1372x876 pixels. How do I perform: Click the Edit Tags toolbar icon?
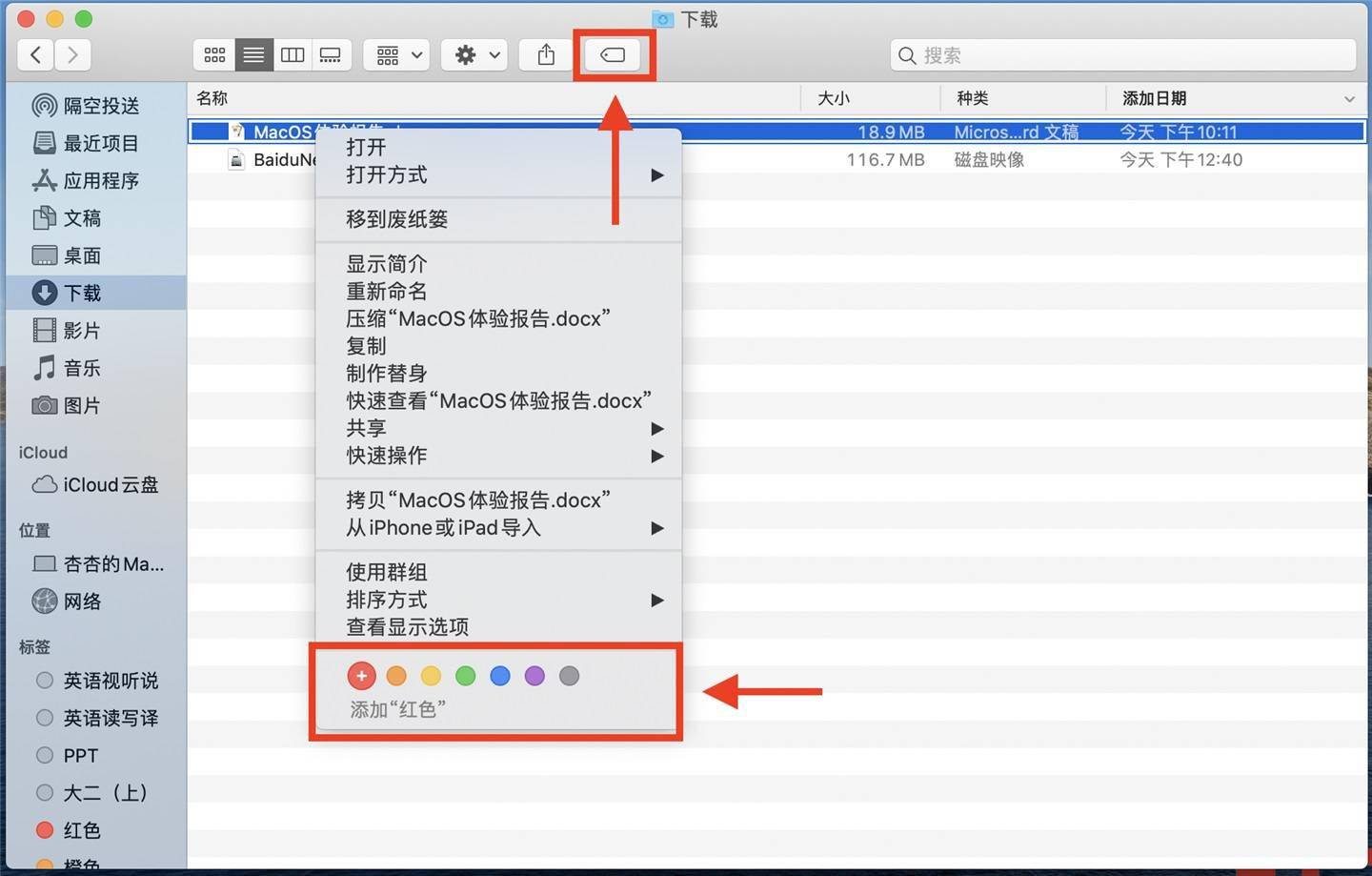pos(613,55)
